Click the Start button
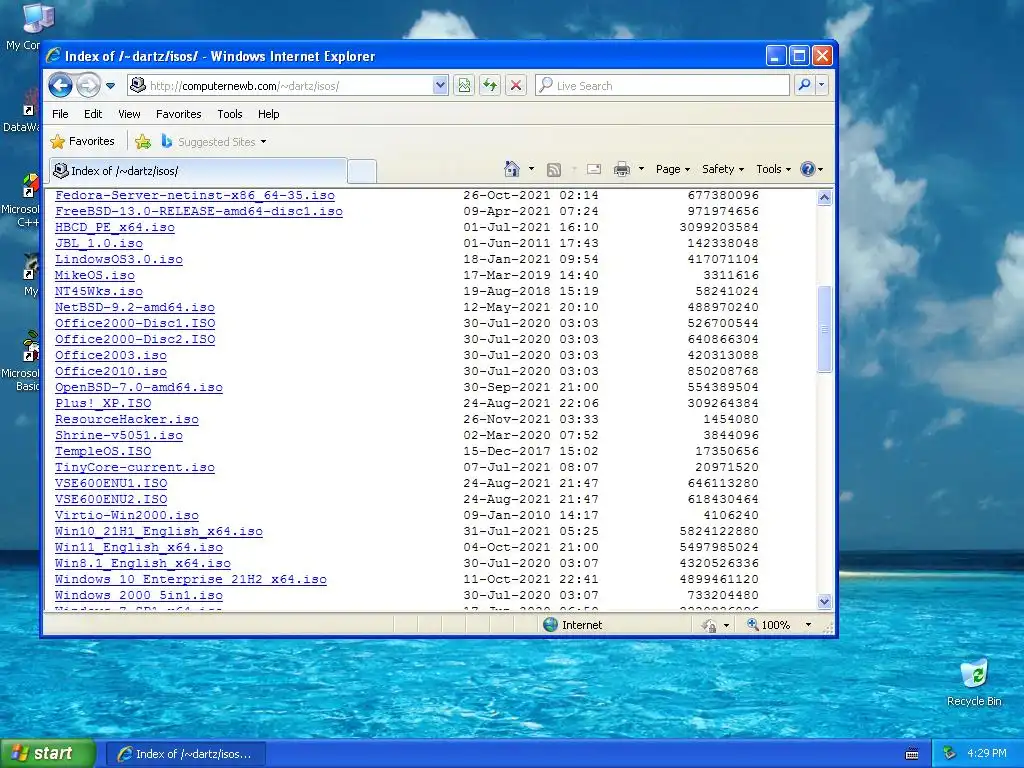This screenshot has height=768, width=1024. point(48,754)
